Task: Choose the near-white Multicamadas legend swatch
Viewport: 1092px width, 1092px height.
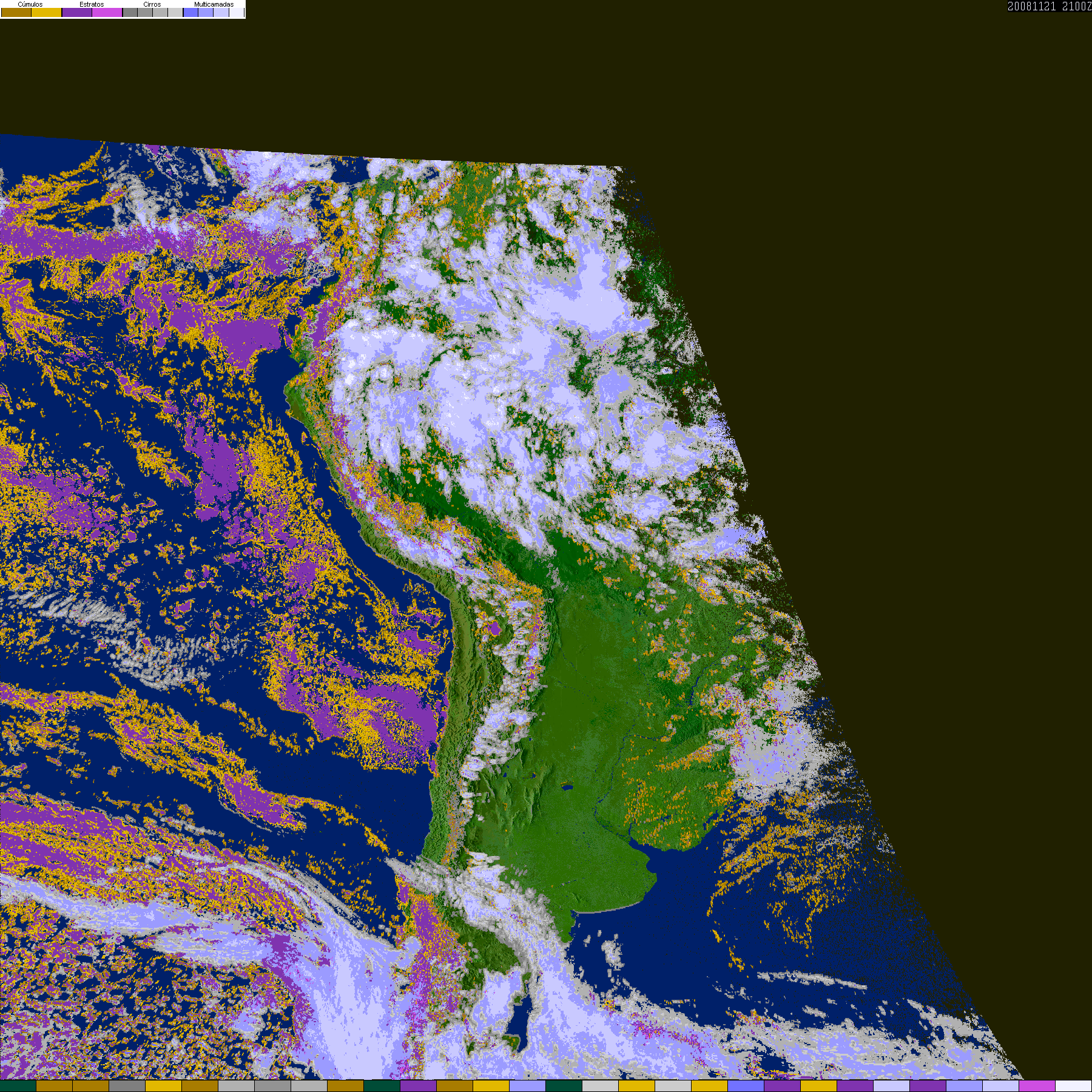Action: click(237, 12)
